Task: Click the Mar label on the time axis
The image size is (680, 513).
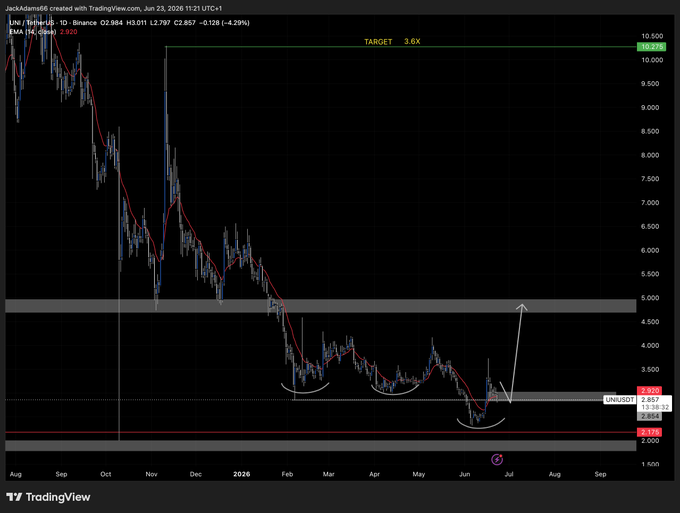Action: point(329,474)
